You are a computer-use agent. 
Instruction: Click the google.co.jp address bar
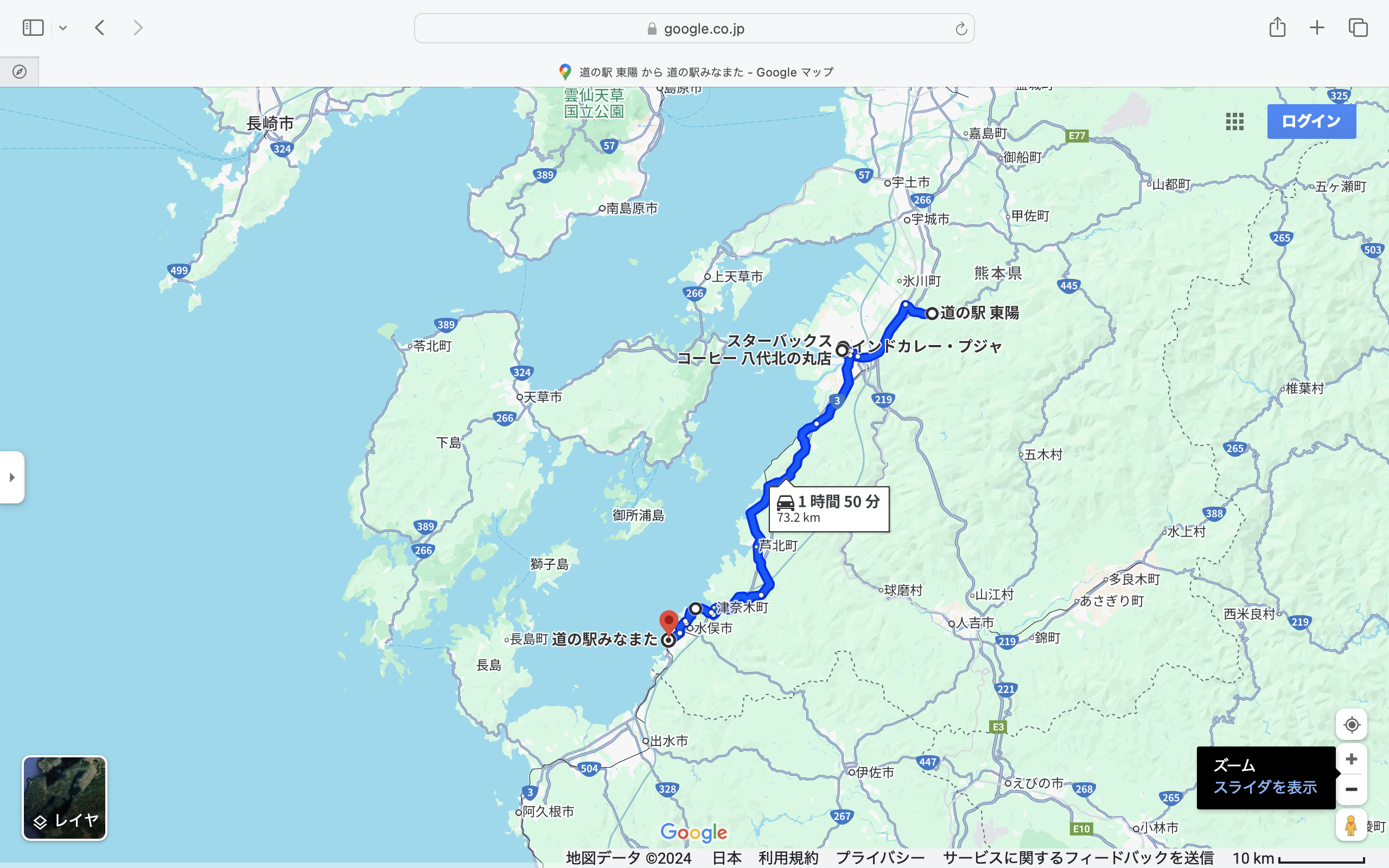pos(694,29)
